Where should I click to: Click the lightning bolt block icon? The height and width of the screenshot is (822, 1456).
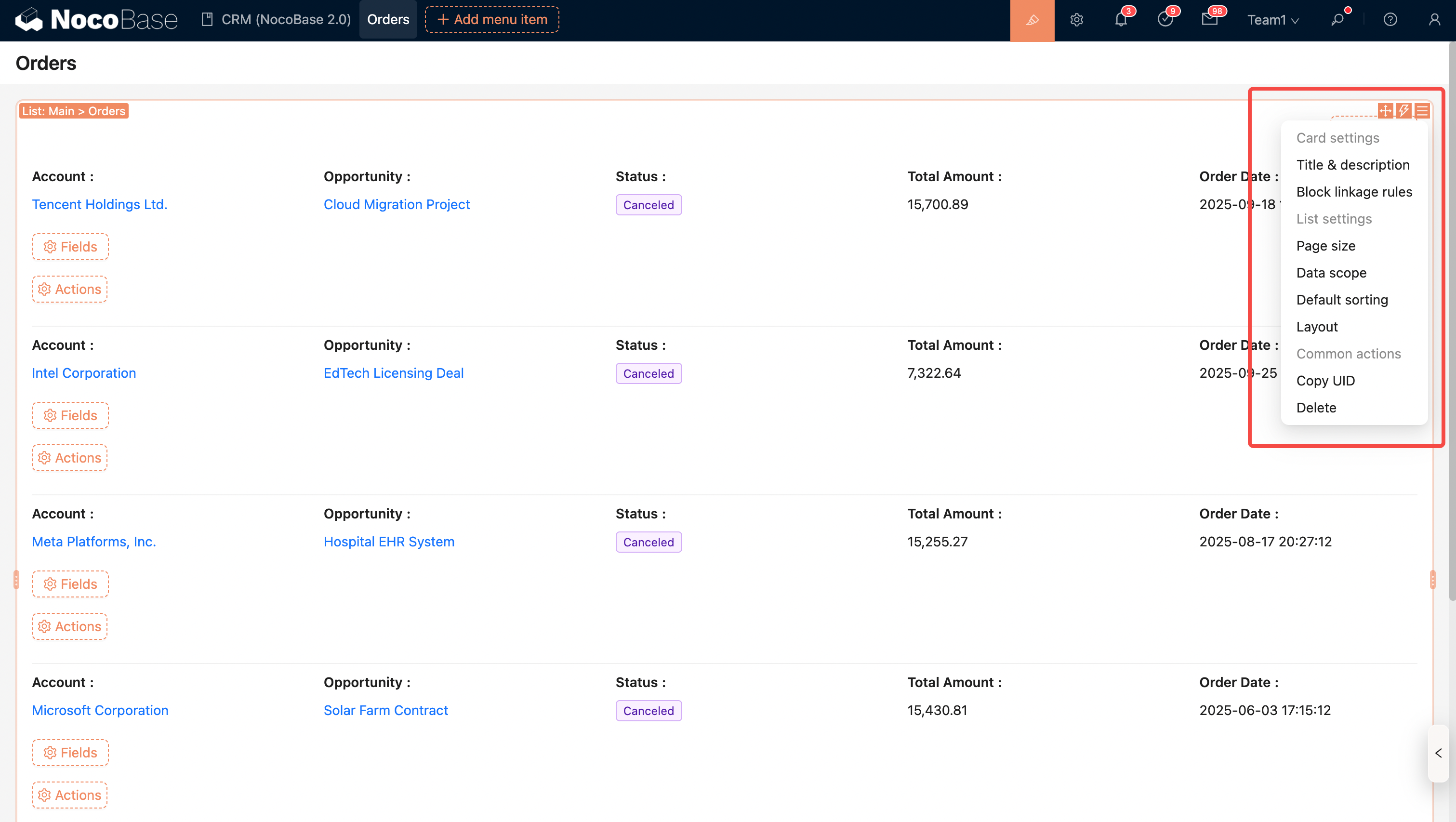(1403, 111)
